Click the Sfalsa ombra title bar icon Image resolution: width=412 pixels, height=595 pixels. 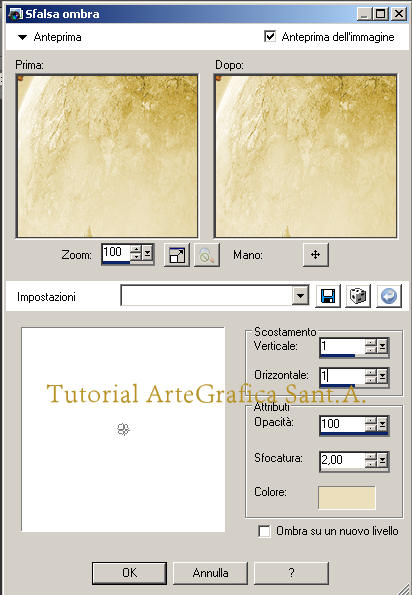(15, 14)
